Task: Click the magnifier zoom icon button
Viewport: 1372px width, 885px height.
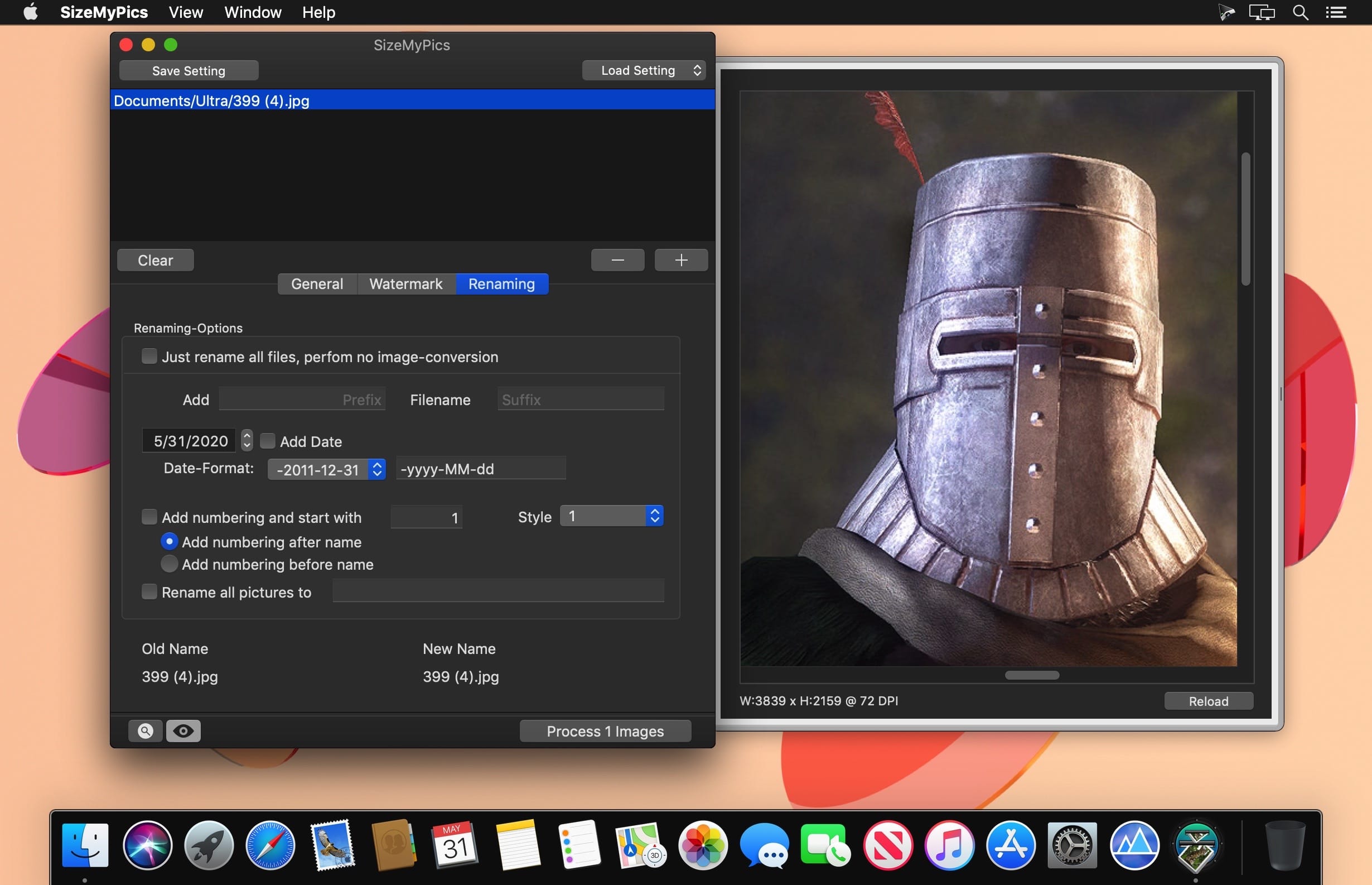Action: [146, 731]
